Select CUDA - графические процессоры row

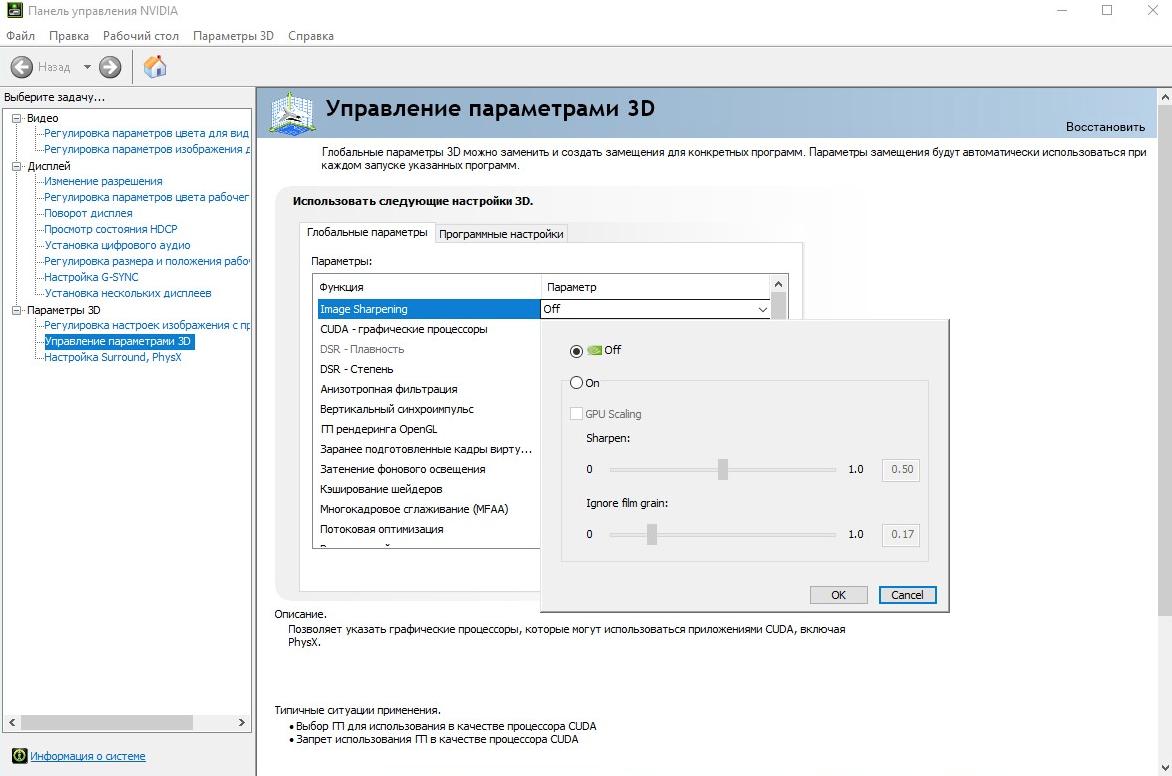coord(429,329)
